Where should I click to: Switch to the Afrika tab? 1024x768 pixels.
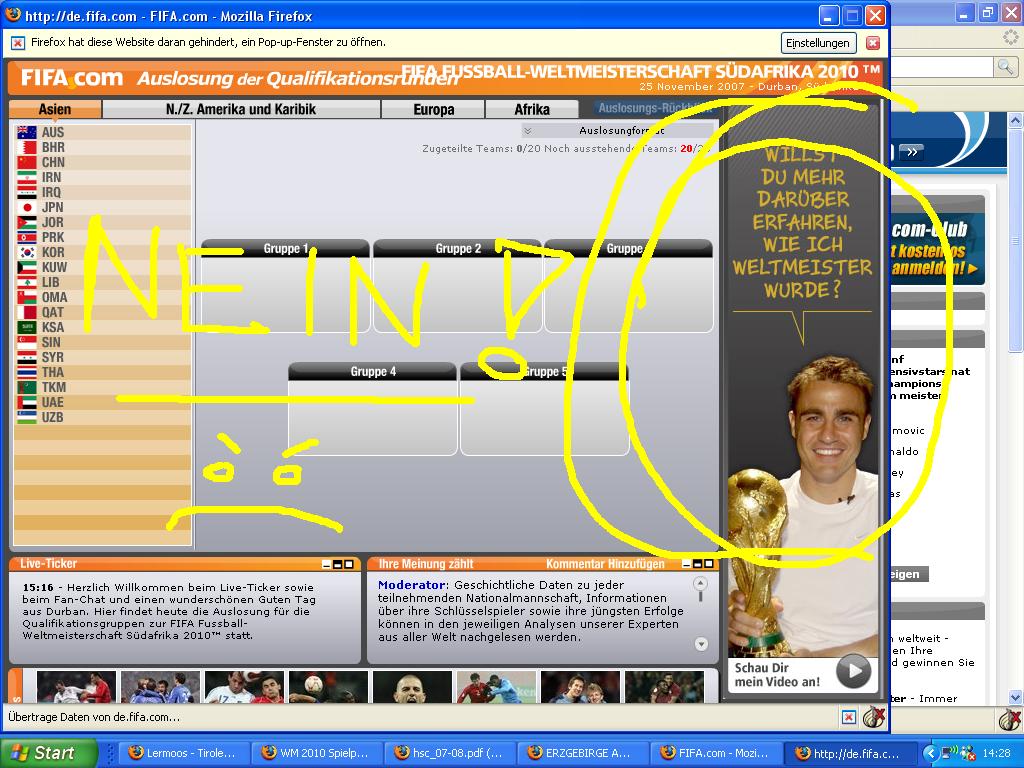pos(532,110)
